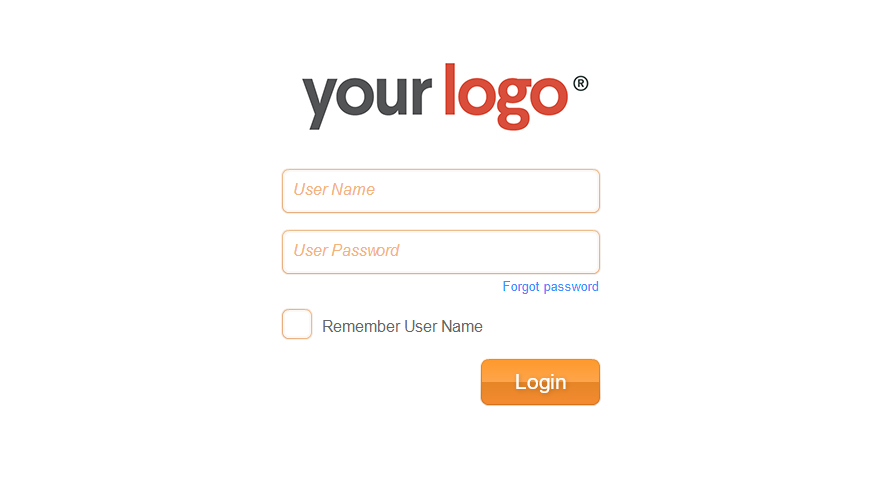Recover credentials via Forgot password
This screenshot has width=883, height=480.
pyautogui.click(x=550, y=287)
